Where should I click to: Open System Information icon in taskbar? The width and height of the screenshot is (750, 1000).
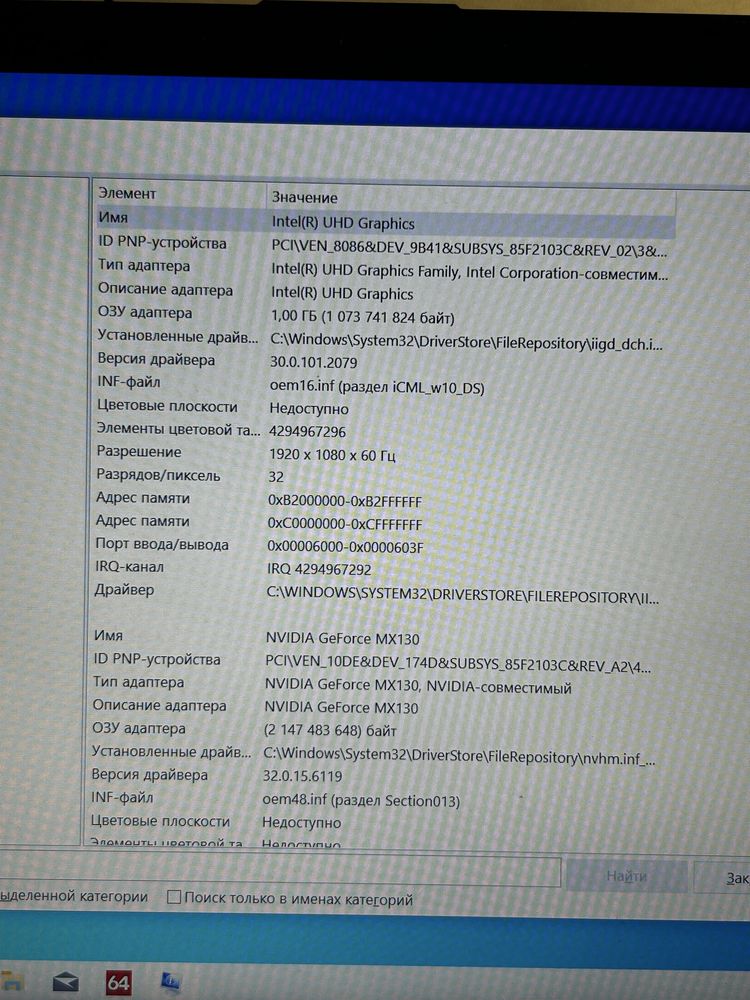point(170,981)
